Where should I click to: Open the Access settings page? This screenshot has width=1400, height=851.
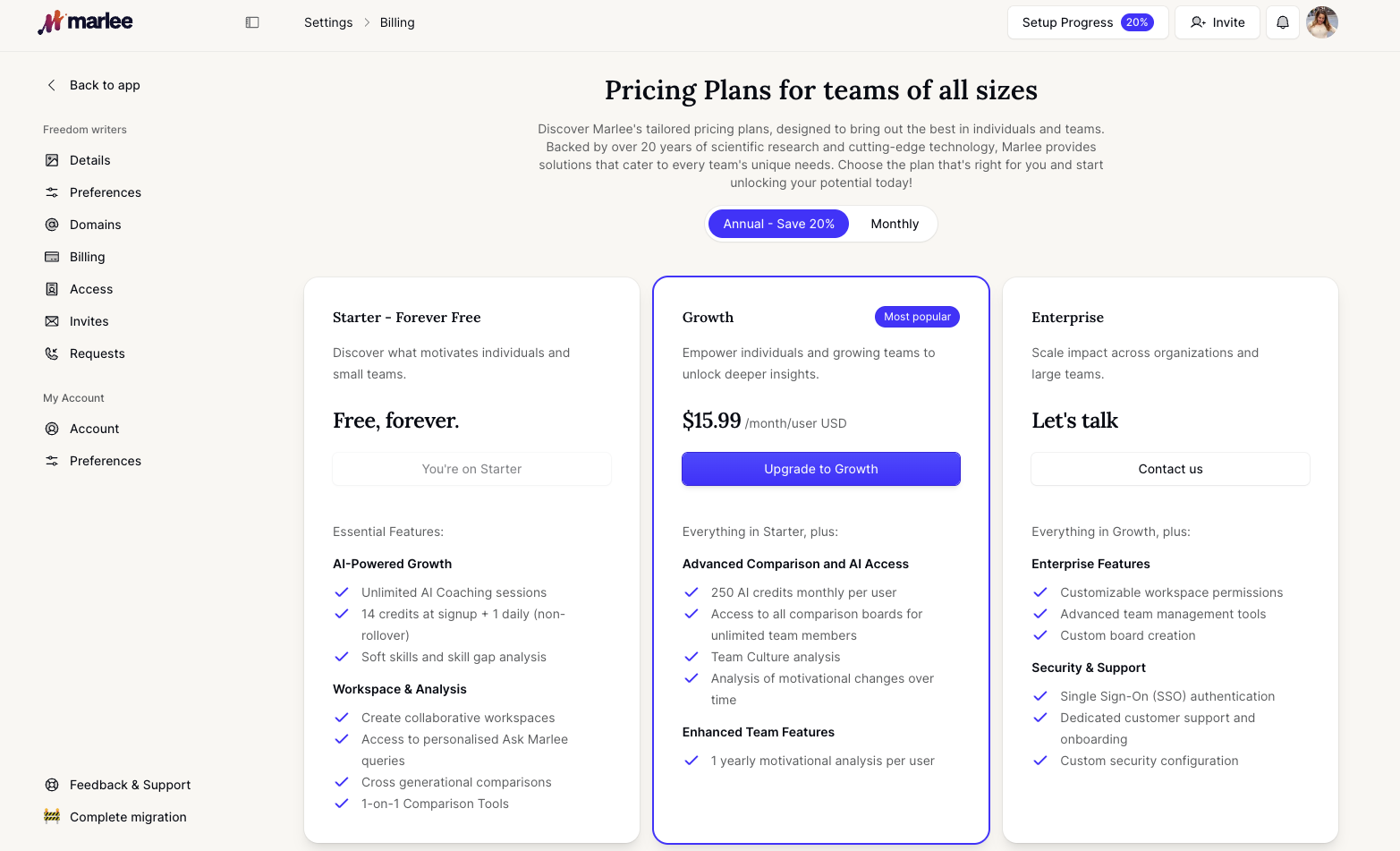(x=91, y=289)
